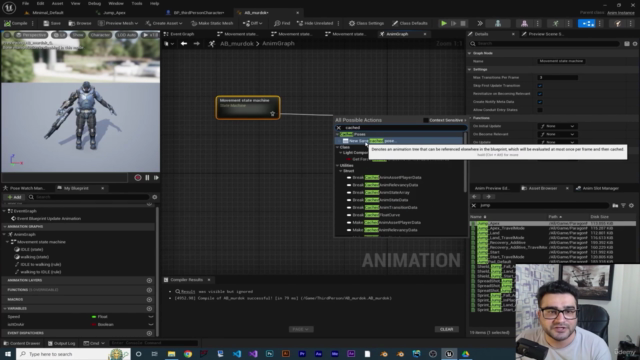Viewport: 640px width, 360px height.
Task: Save the animation blueprint
Action: (x=52, y=23)
